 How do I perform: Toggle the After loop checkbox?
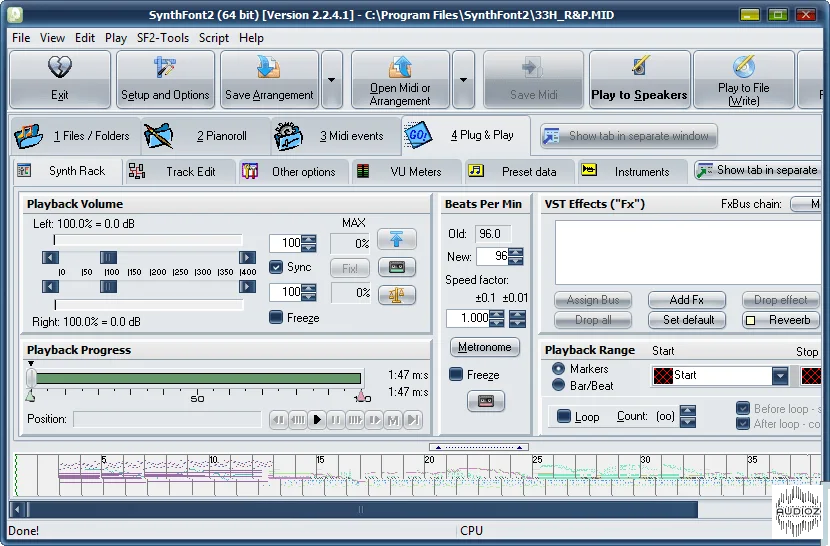tap(743, 424)
